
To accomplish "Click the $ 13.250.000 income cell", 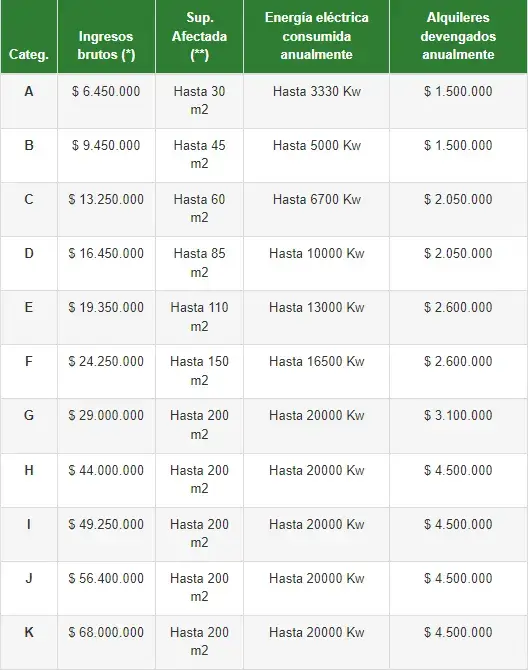I will coord(106,200).
